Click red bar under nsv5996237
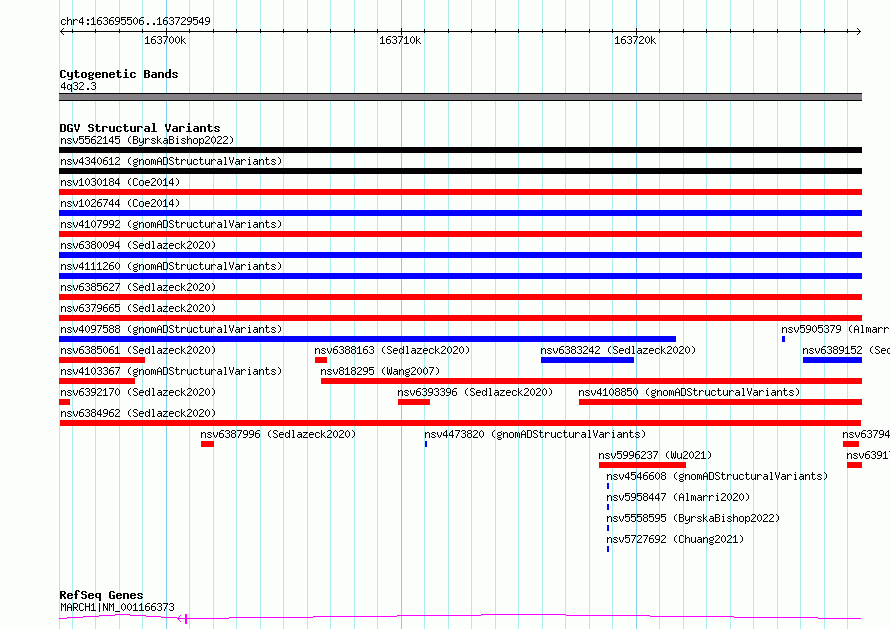This screenshot has width=890, height=629. tap(643, 466)
